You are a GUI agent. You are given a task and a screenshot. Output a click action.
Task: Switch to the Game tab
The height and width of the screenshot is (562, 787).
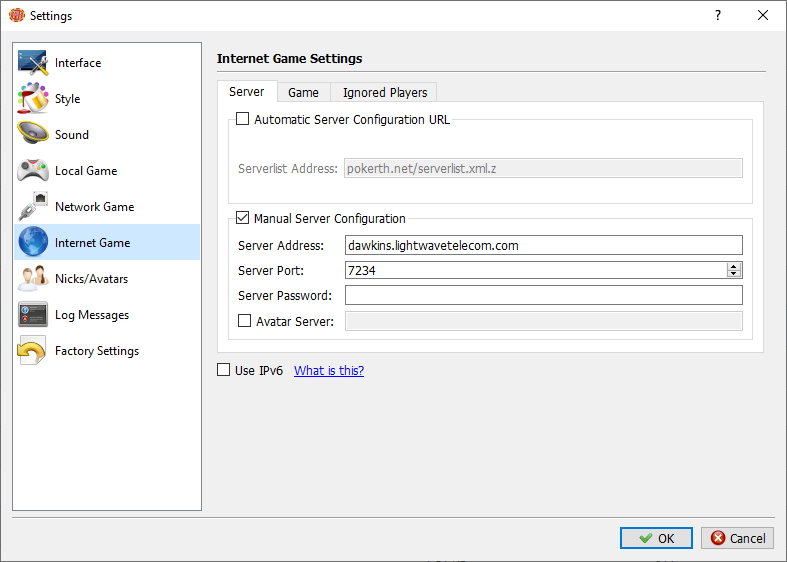tap(303, 92)
